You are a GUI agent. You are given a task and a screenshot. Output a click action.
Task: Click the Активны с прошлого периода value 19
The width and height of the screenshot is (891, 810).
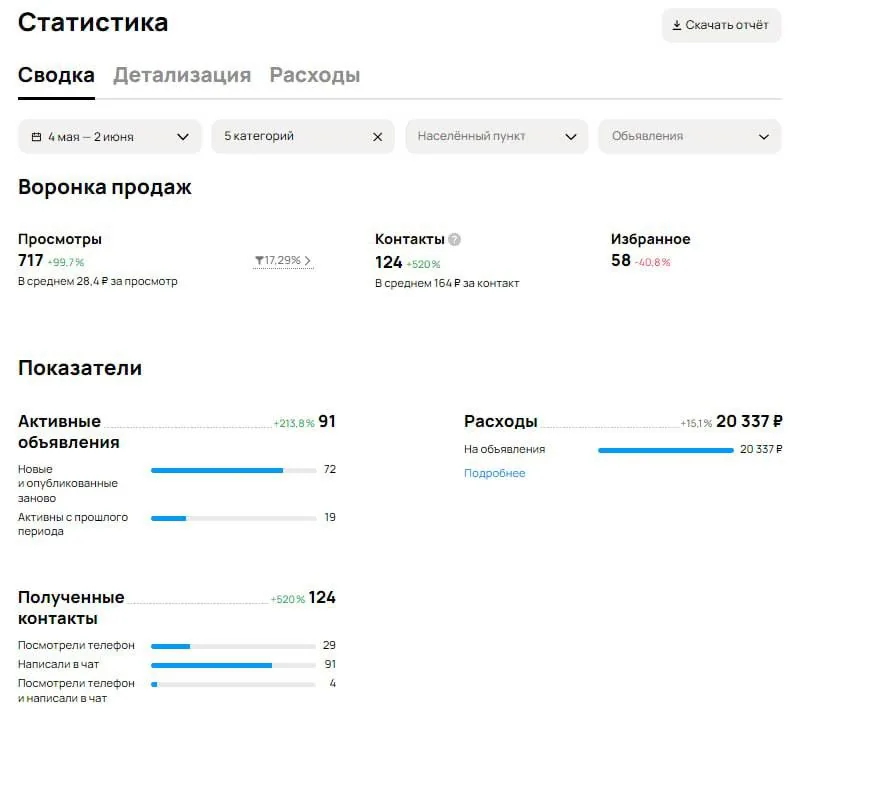tap(330, 517)
